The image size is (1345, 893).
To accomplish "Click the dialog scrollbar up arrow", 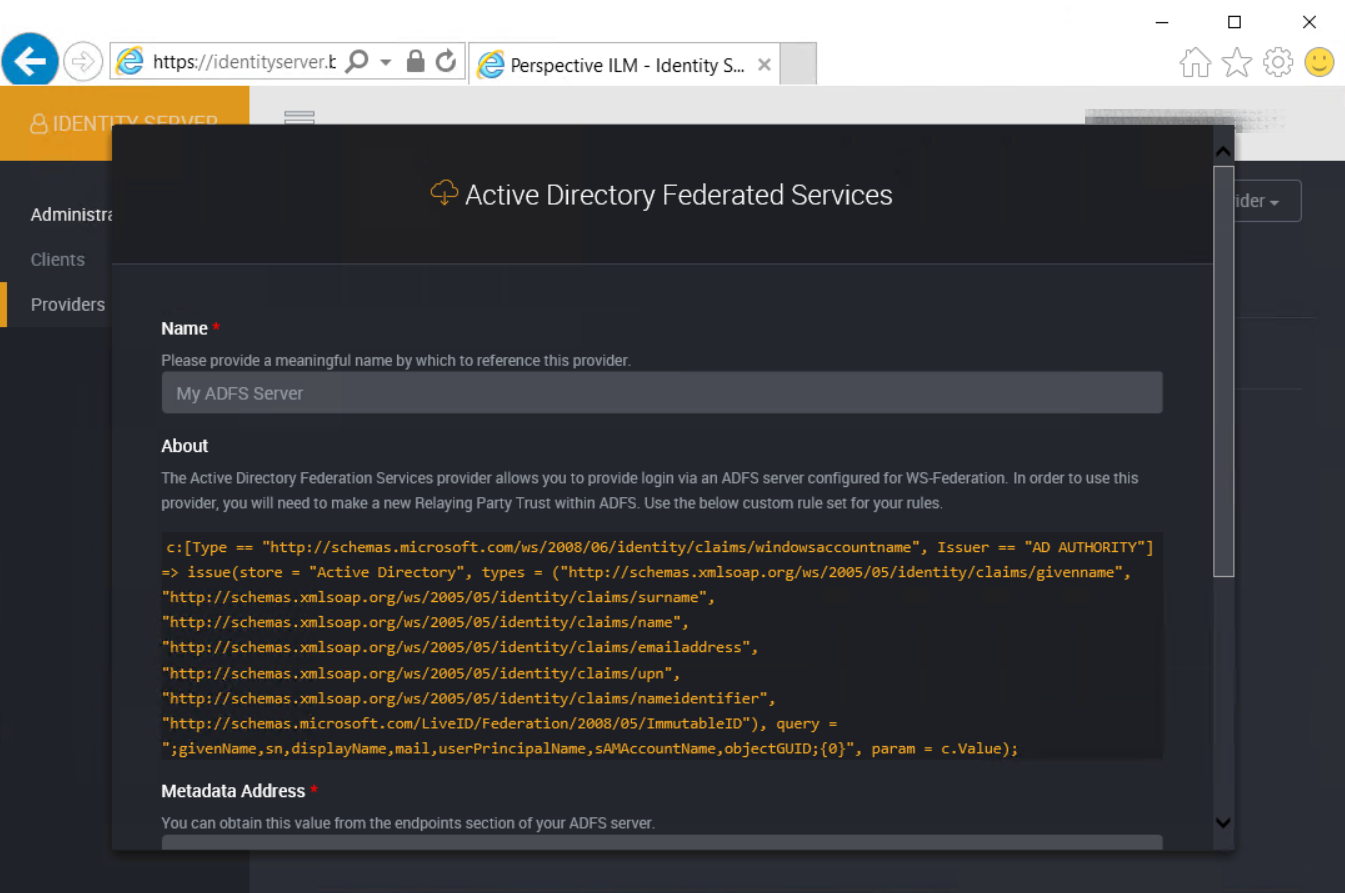I will point(1222,151).
